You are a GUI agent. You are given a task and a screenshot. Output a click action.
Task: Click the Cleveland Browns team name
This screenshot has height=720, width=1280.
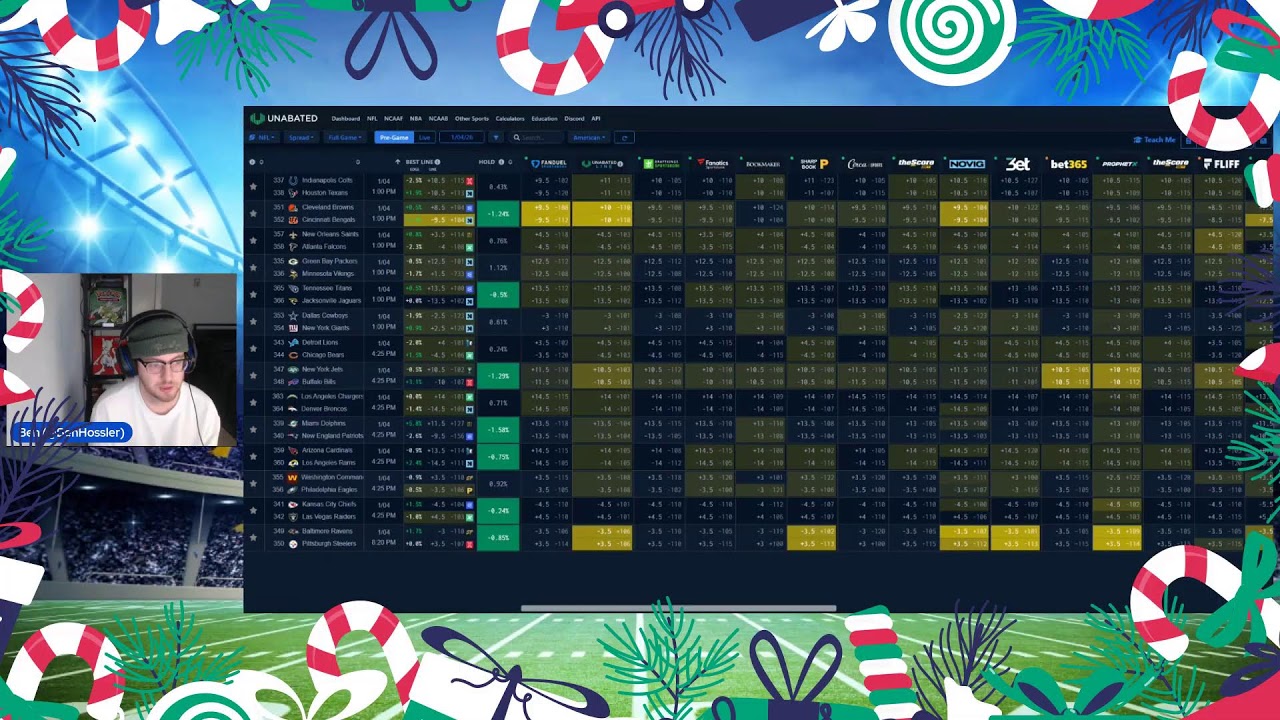click(x=328, y=208)
